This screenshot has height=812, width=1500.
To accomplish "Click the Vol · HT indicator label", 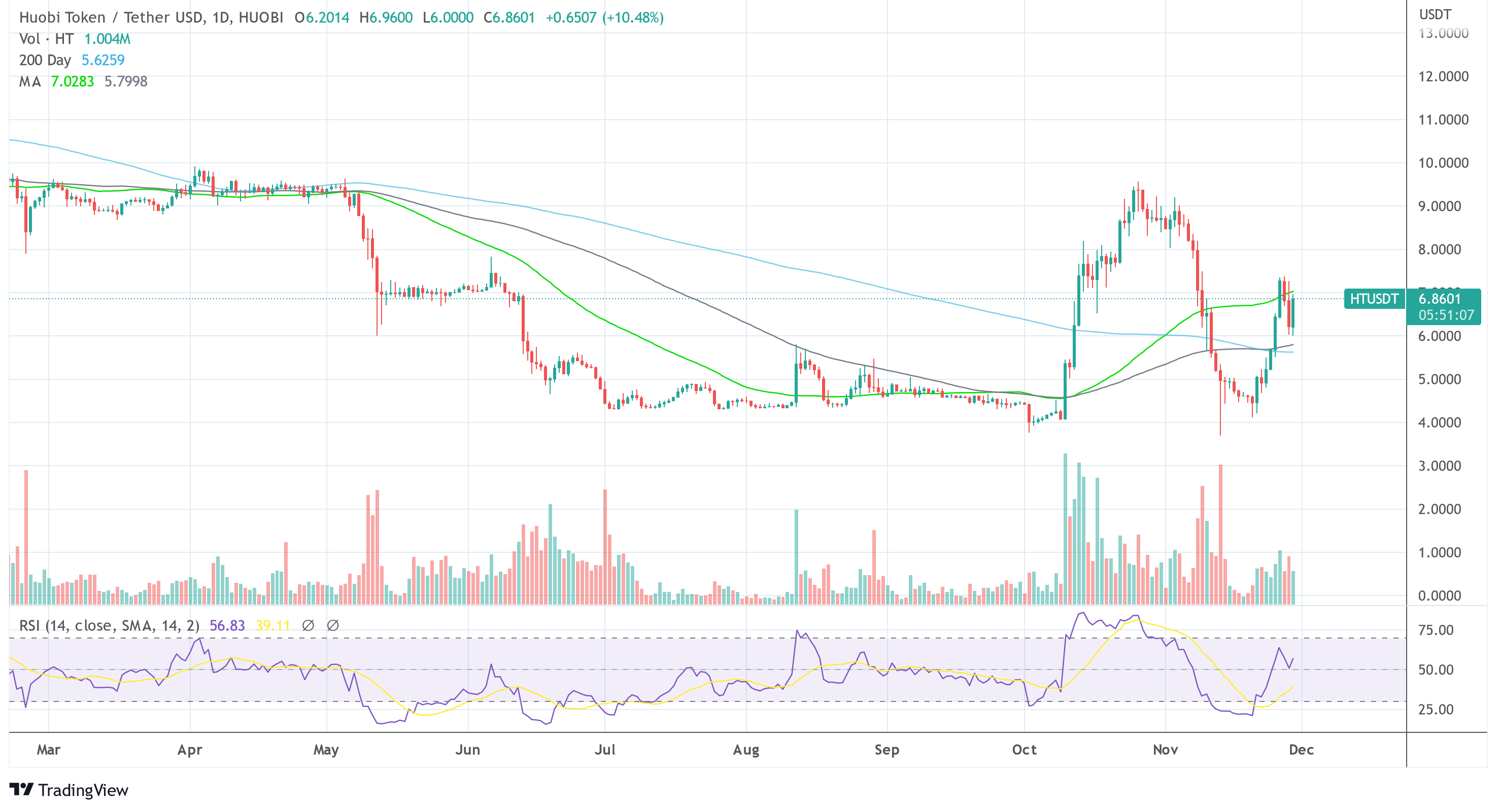I will coord(46,39).
